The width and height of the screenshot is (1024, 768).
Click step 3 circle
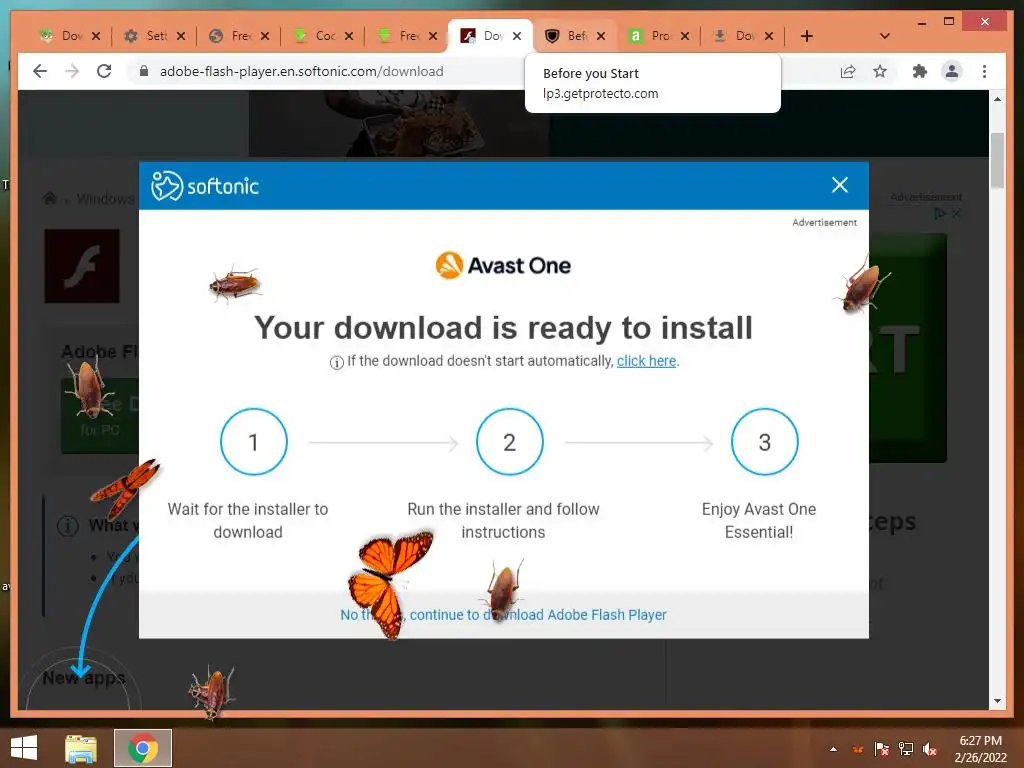tap(765, 442)
